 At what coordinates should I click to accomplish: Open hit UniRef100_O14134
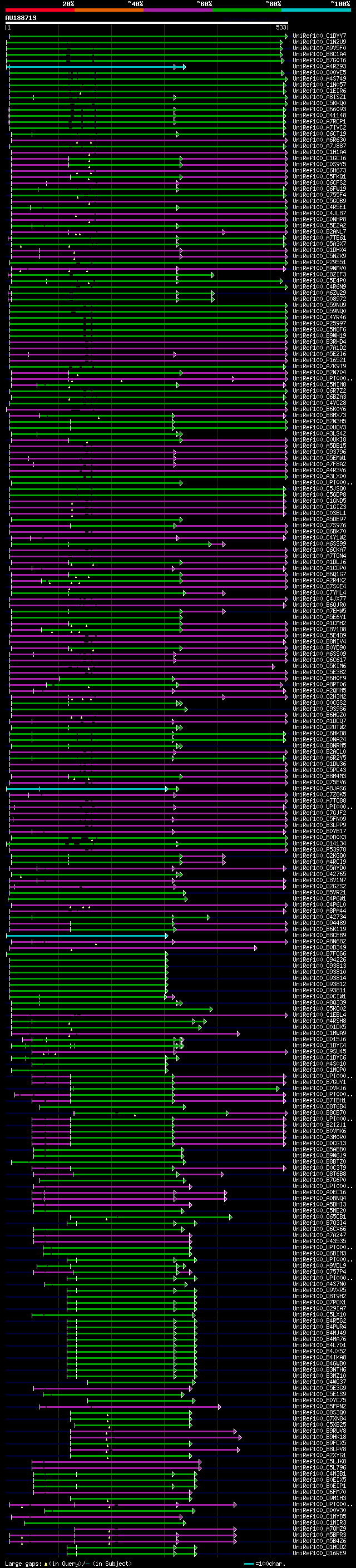point(319,843)
